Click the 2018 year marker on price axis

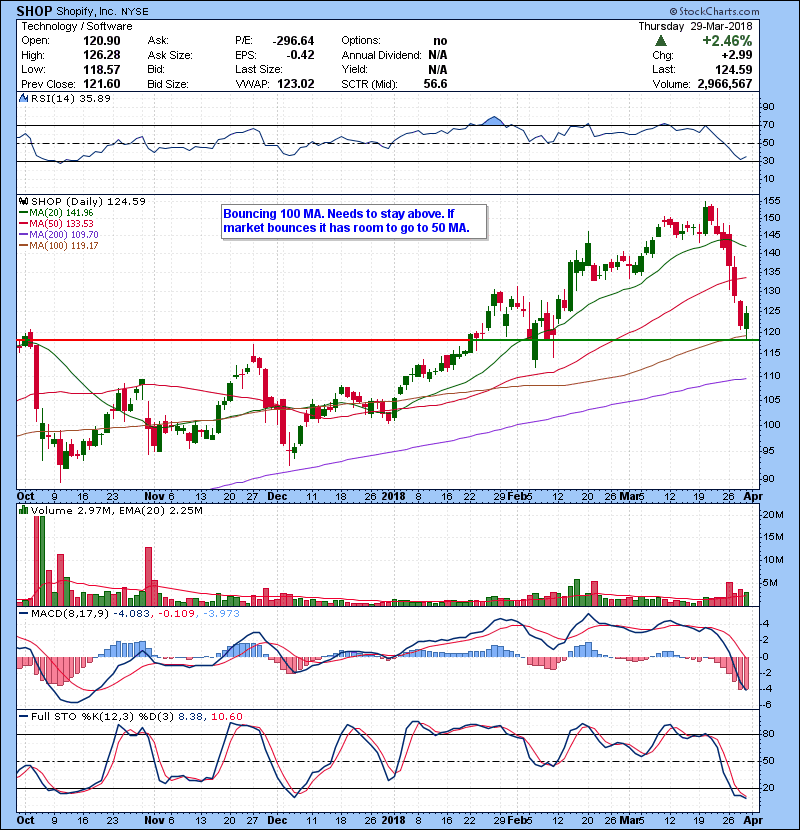tap(393, 496)
